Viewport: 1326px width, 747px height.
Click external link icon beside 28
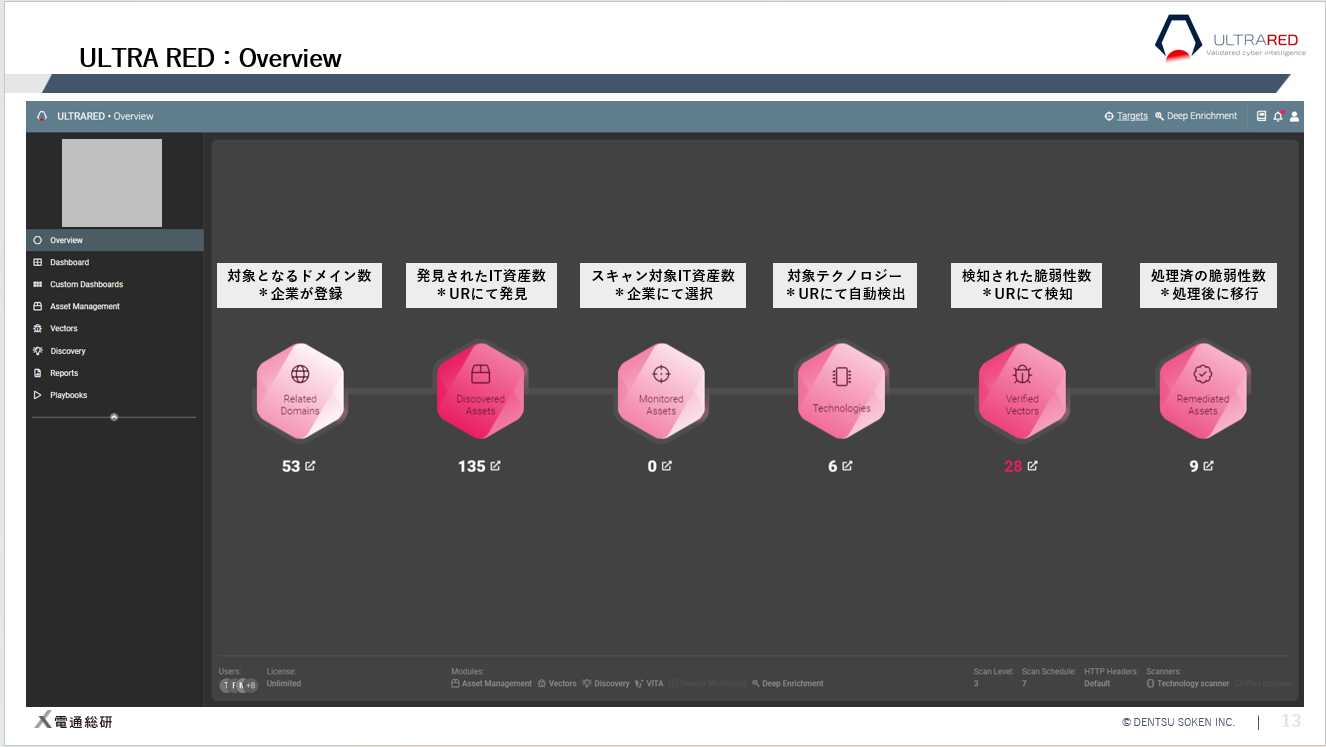tap(1033, 466)
